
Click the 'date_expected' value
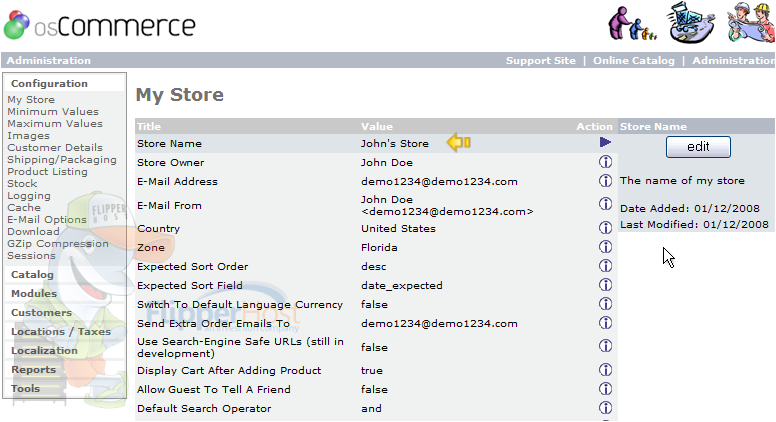click(402, 285)
